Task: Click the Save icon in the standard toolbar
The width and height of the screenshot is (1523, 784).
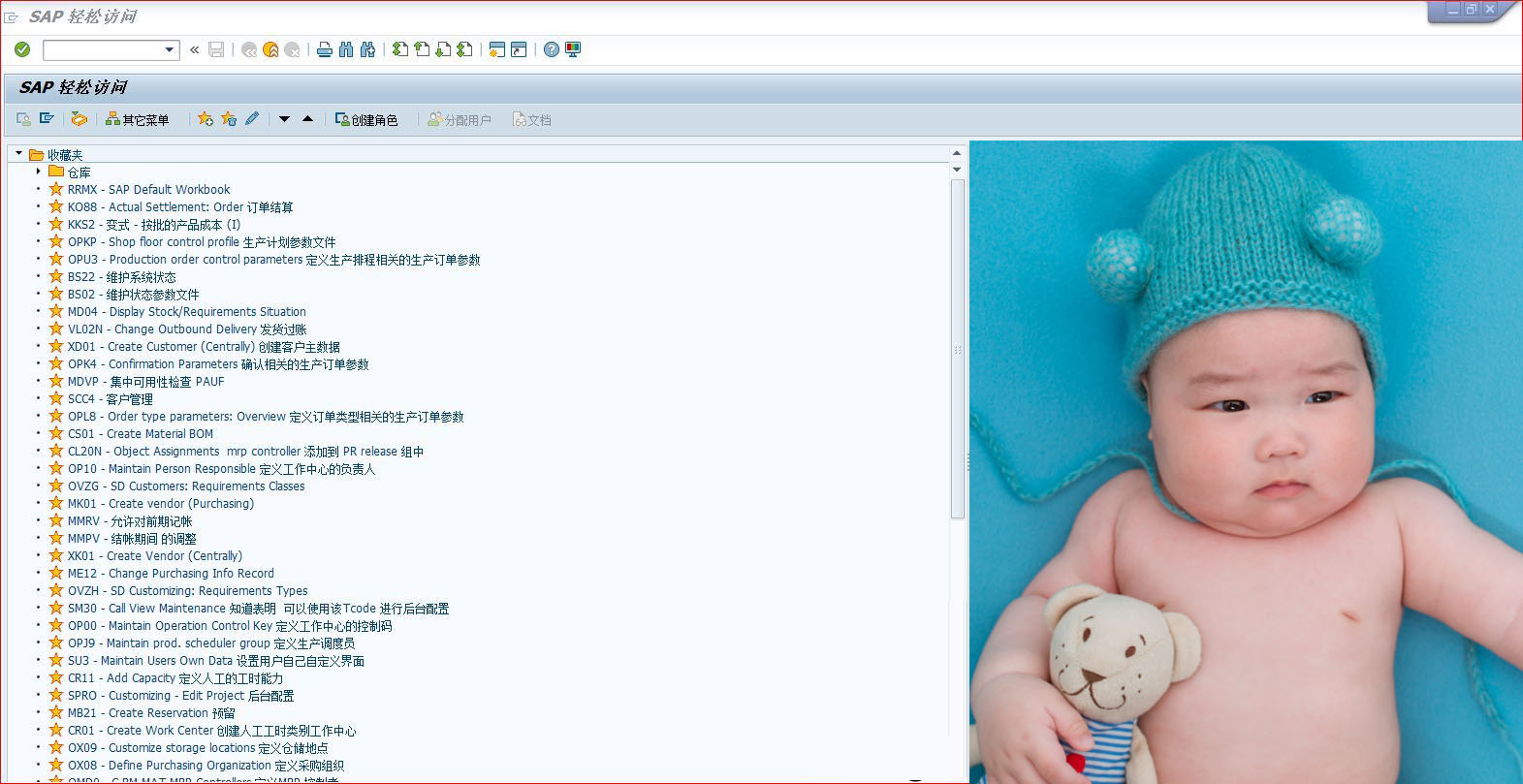Action: 216,49
